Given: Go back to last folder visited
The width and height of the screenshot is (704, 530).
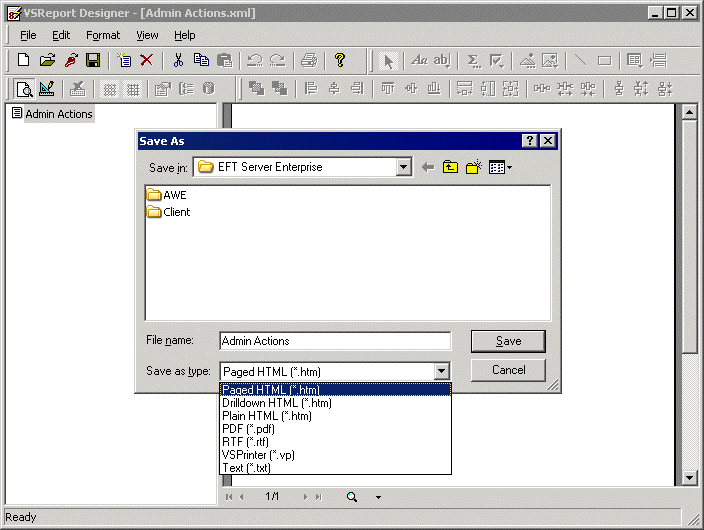Looking at the screenshot, I should pyautogui.click(x=428, y=168).
